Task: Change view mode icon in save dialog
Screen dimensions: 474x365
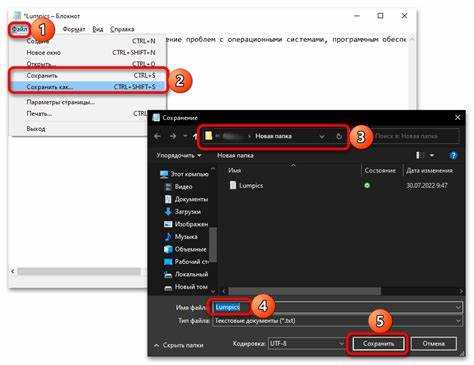Action: tap(420, 155)
